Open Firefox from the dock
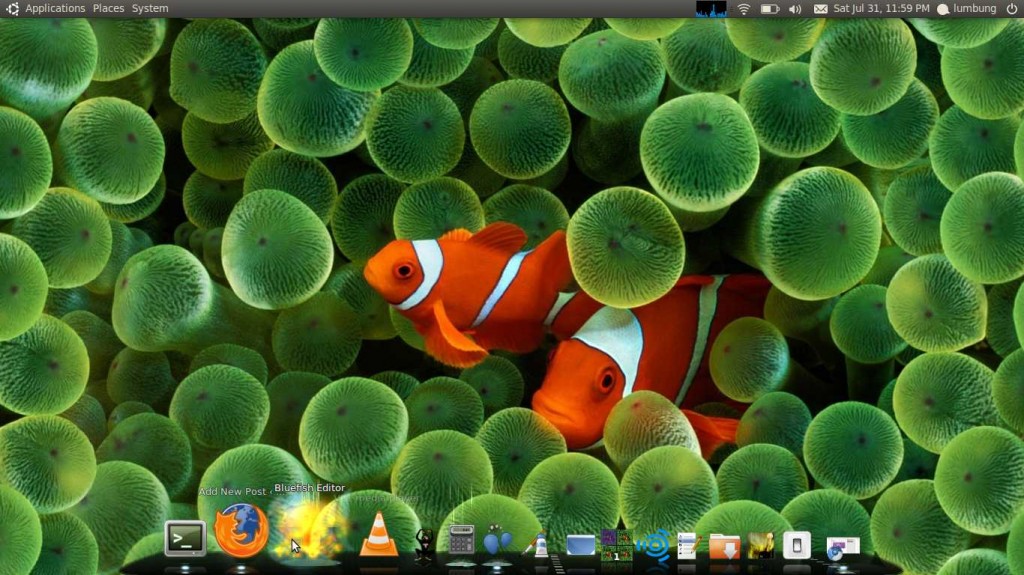This screenshot has height=575, width=1024. click(x=242, y=531)
